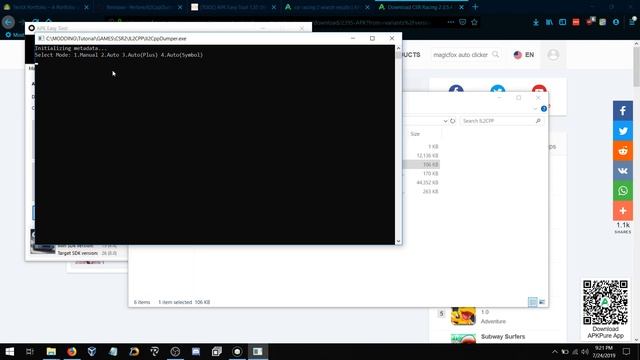Viewport: 640px width, 360px height.
Task: Open VirtualBox cube icon on the taskbar
Action: click(x=92, y=351)
